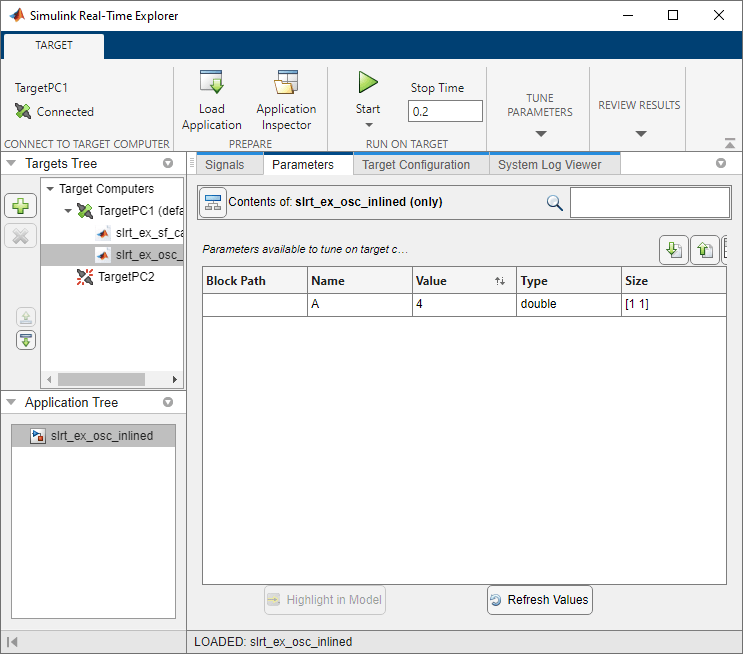Select parameter name cell A

pos(360,304)
